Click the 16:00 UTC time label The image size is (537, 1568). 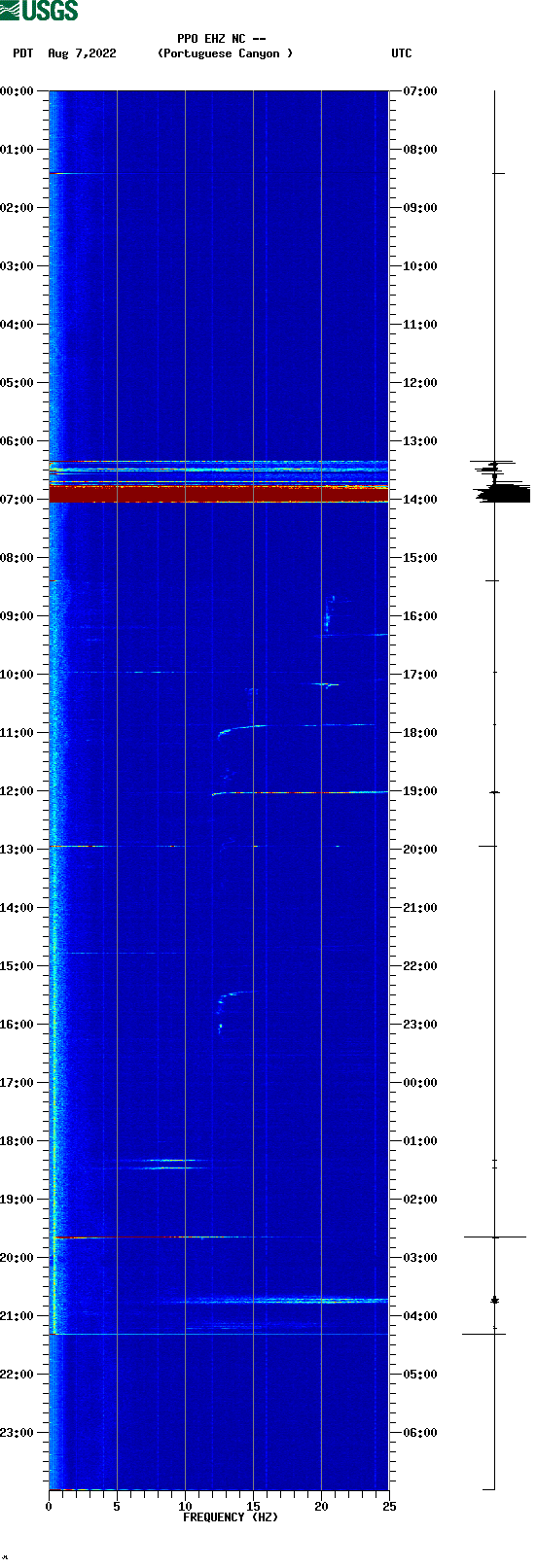(x=420, y=616)
